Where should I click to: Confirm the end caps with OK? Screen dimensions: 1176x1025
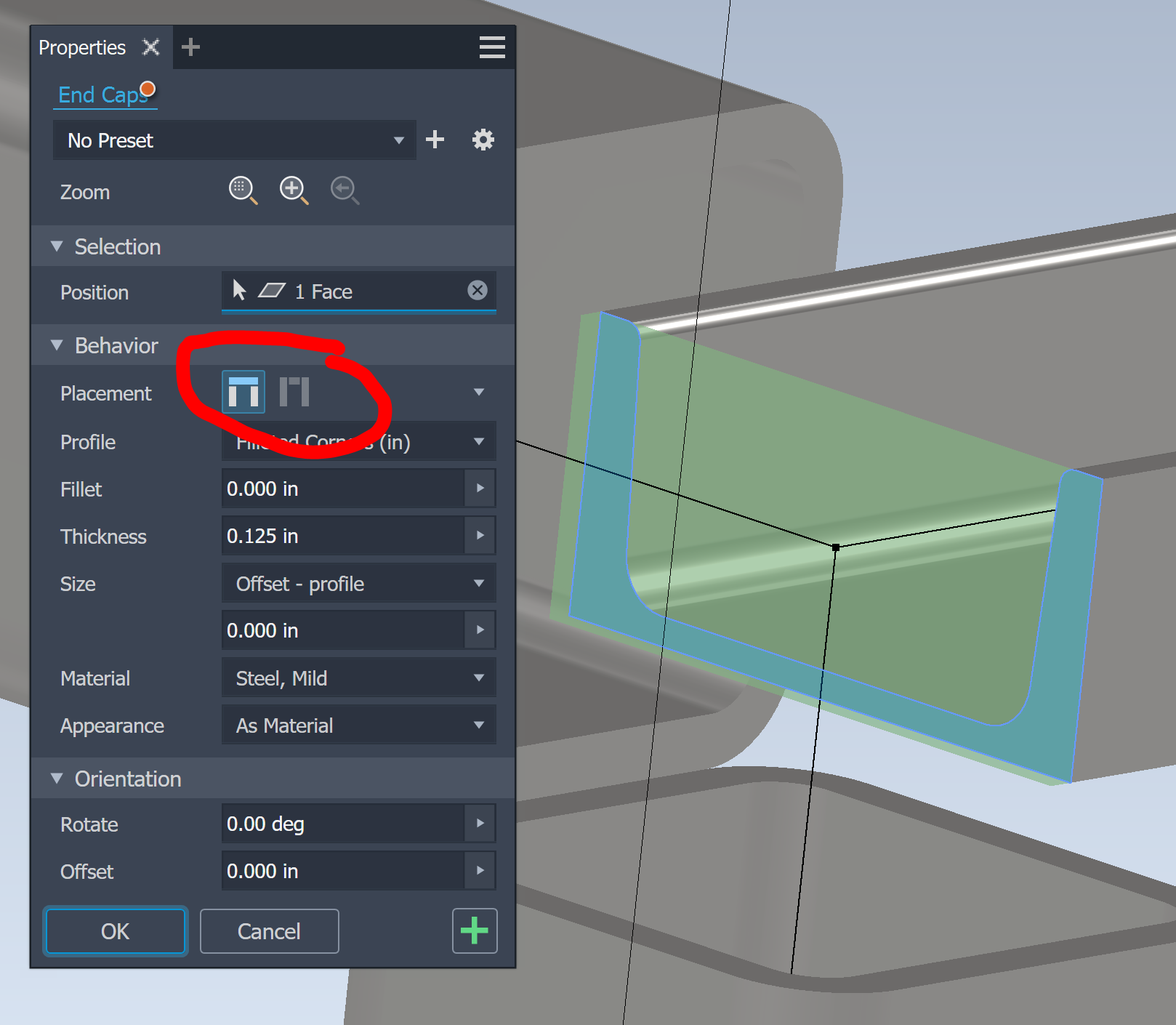click(115, 931)
